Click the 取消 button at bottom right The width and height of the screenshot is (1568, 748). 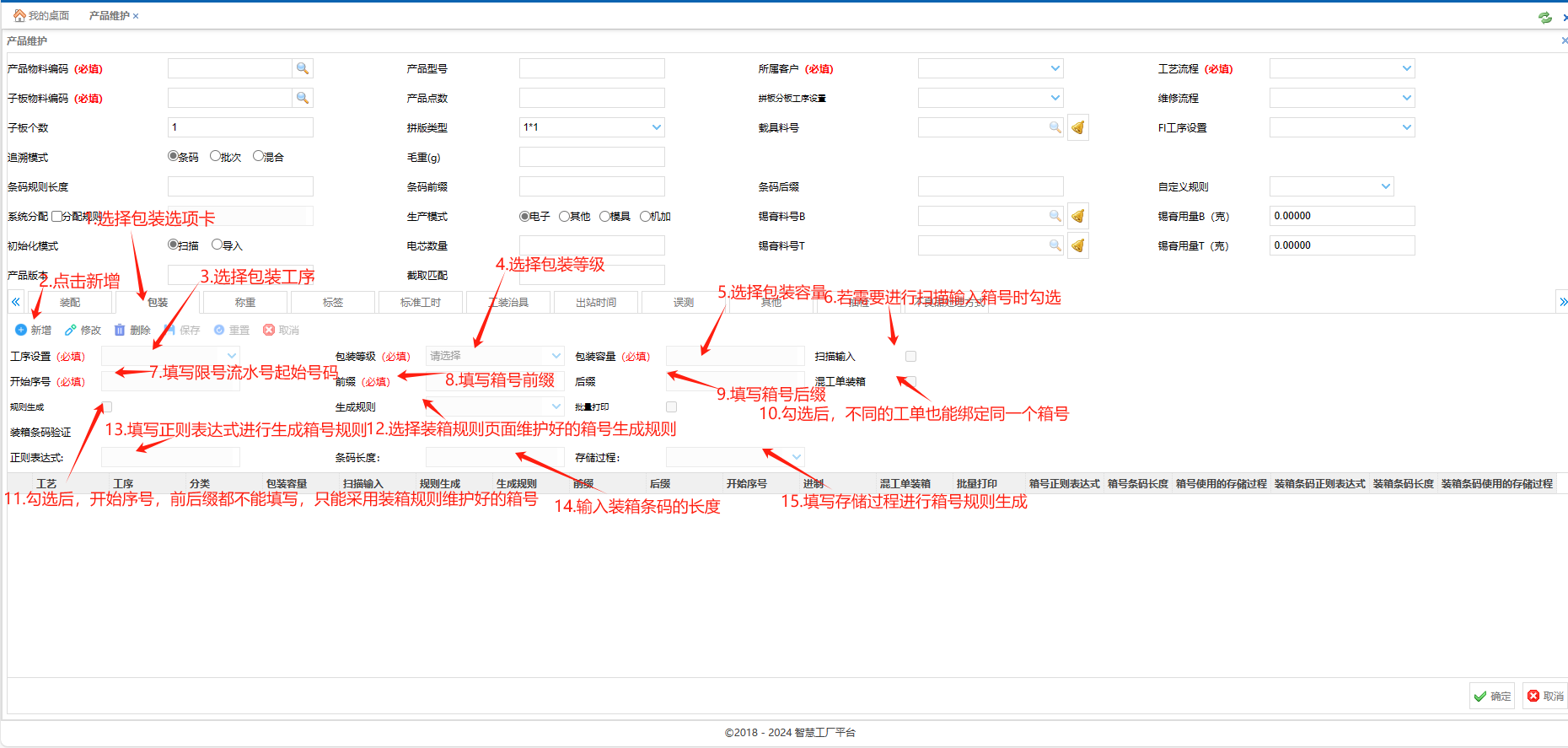[1545, 696]
